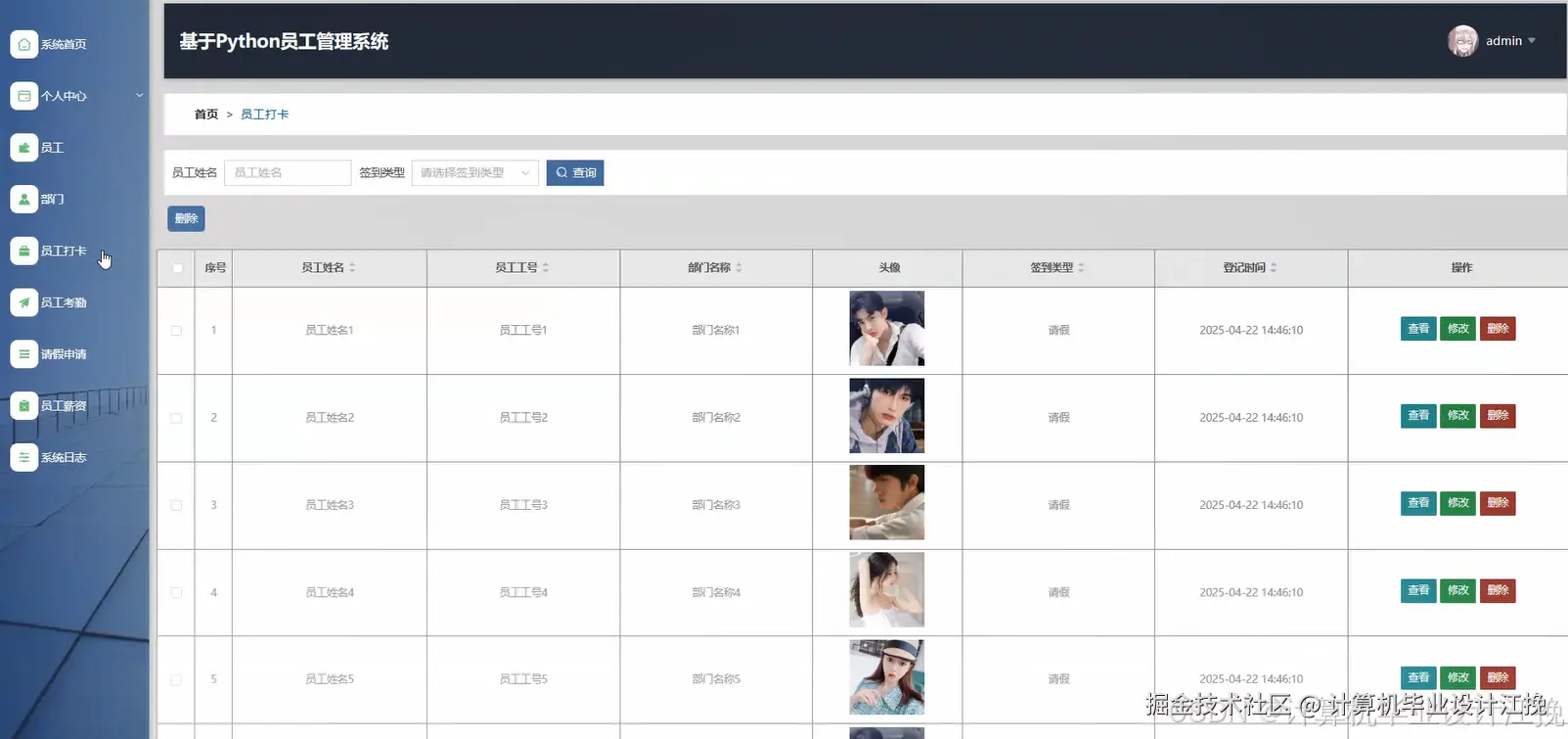Click the 查询 search button
This screenshot has width=1568, height=739.
[x=575, y=172]
